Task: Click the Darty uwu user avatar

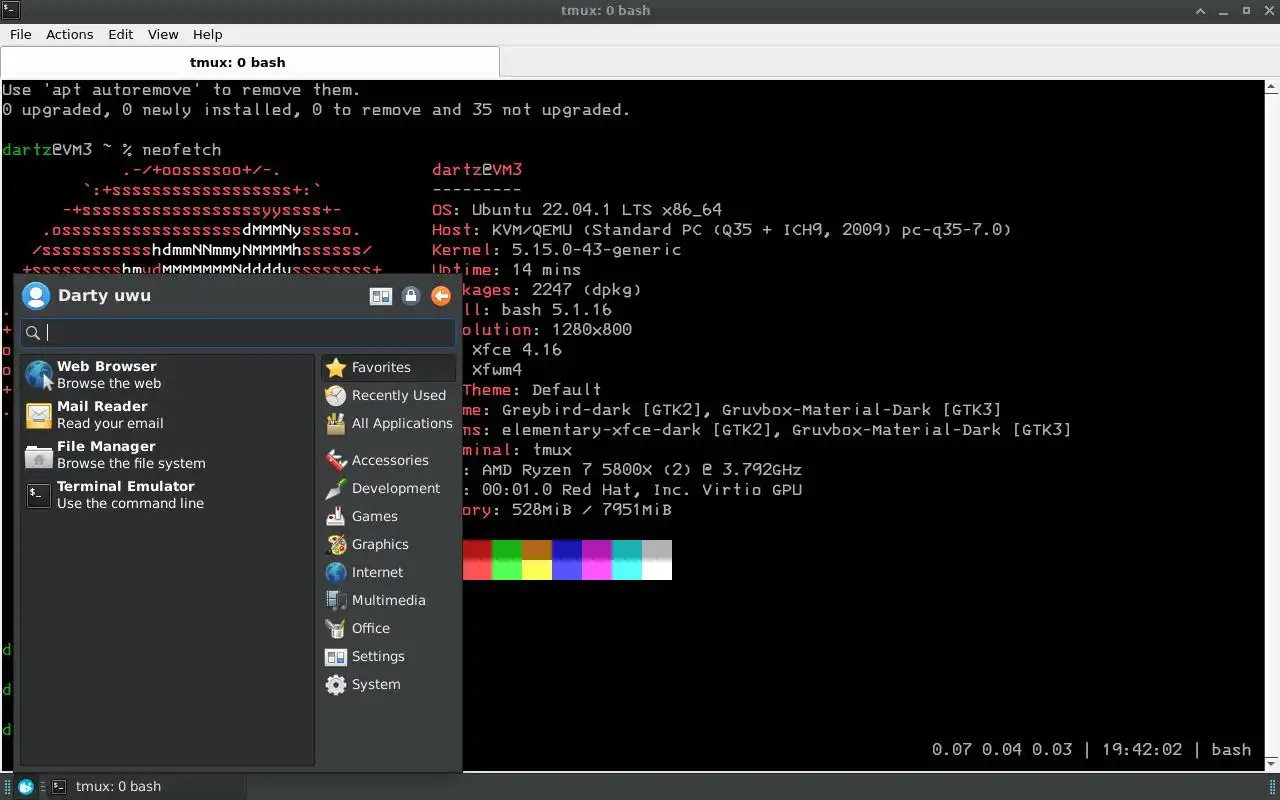Action: [36, 296]
